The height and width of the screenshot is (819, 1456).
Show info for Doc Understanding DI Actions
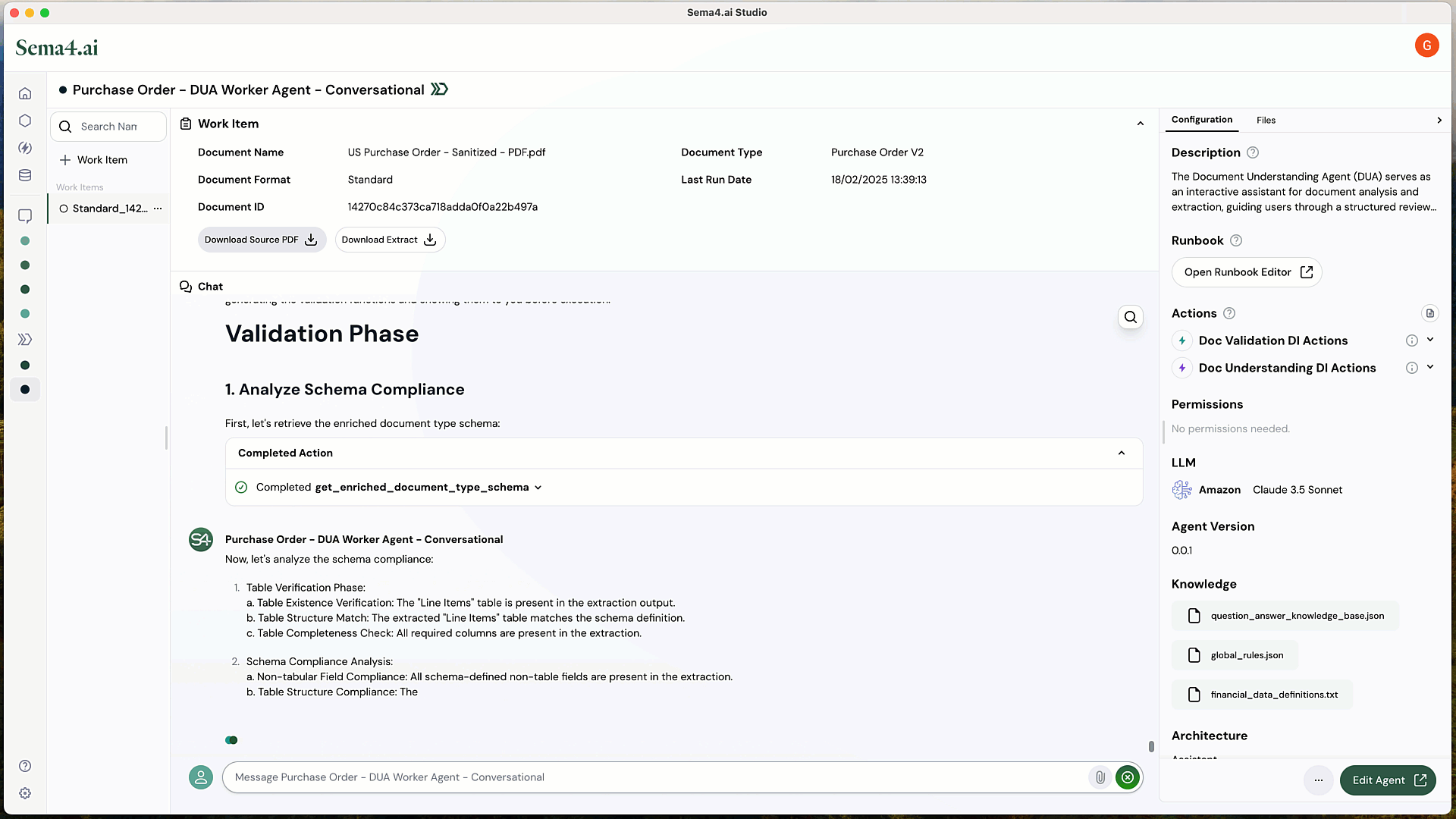(1411, 369)
